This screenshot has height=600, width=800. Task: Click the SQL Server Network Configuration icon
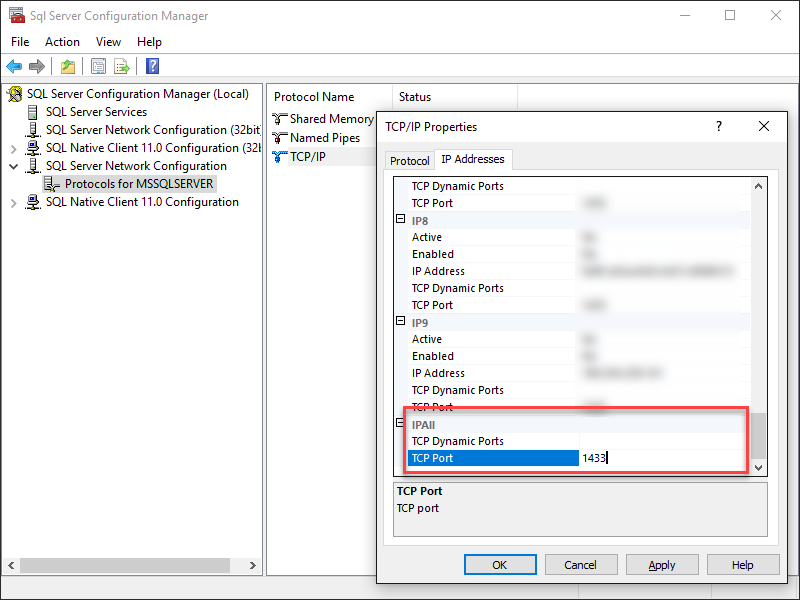[x=33, y=166]
